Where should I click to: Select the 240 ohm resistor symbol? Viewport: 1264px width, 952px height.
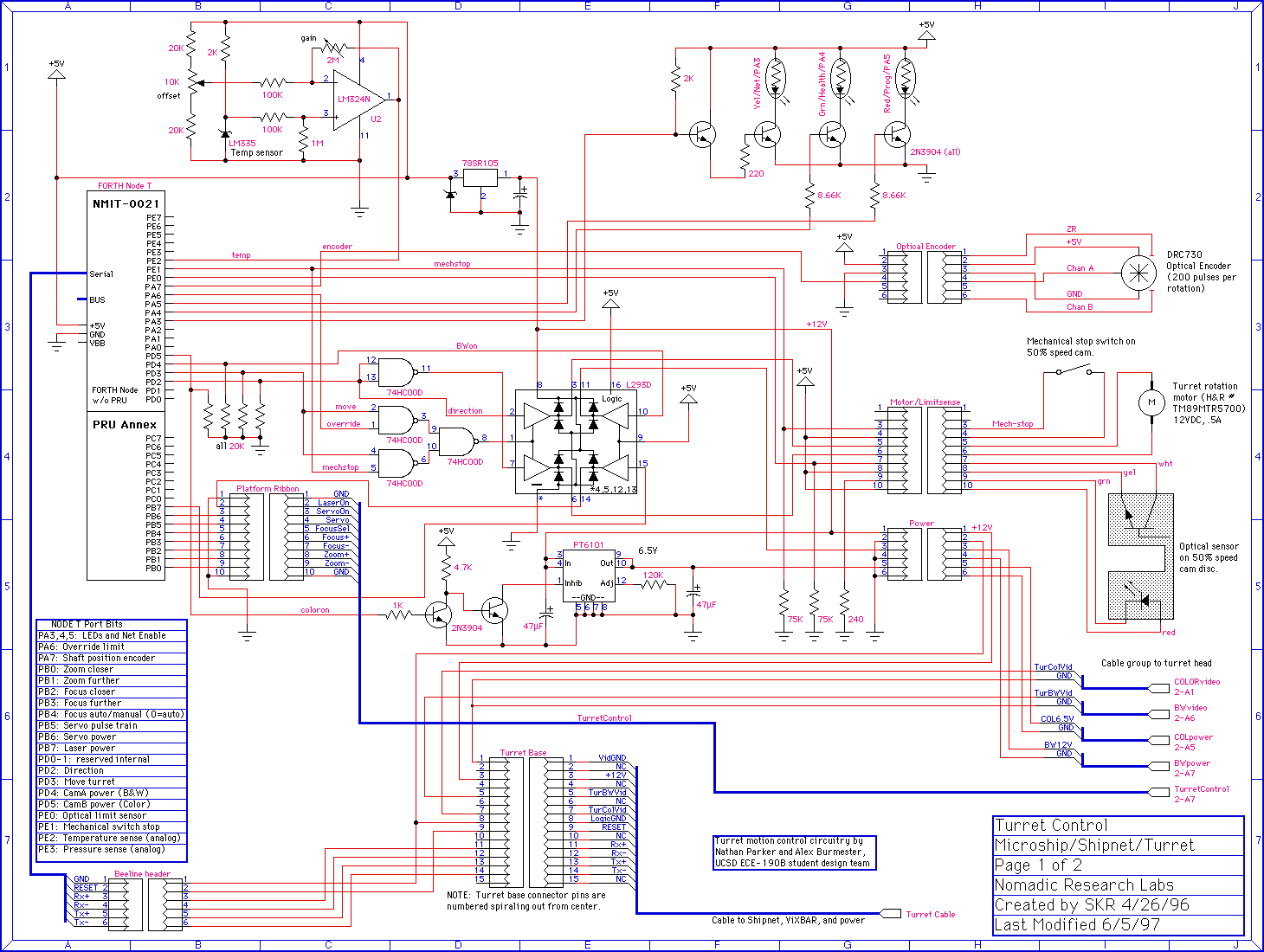pyautogui.click(x=844, y=601)
